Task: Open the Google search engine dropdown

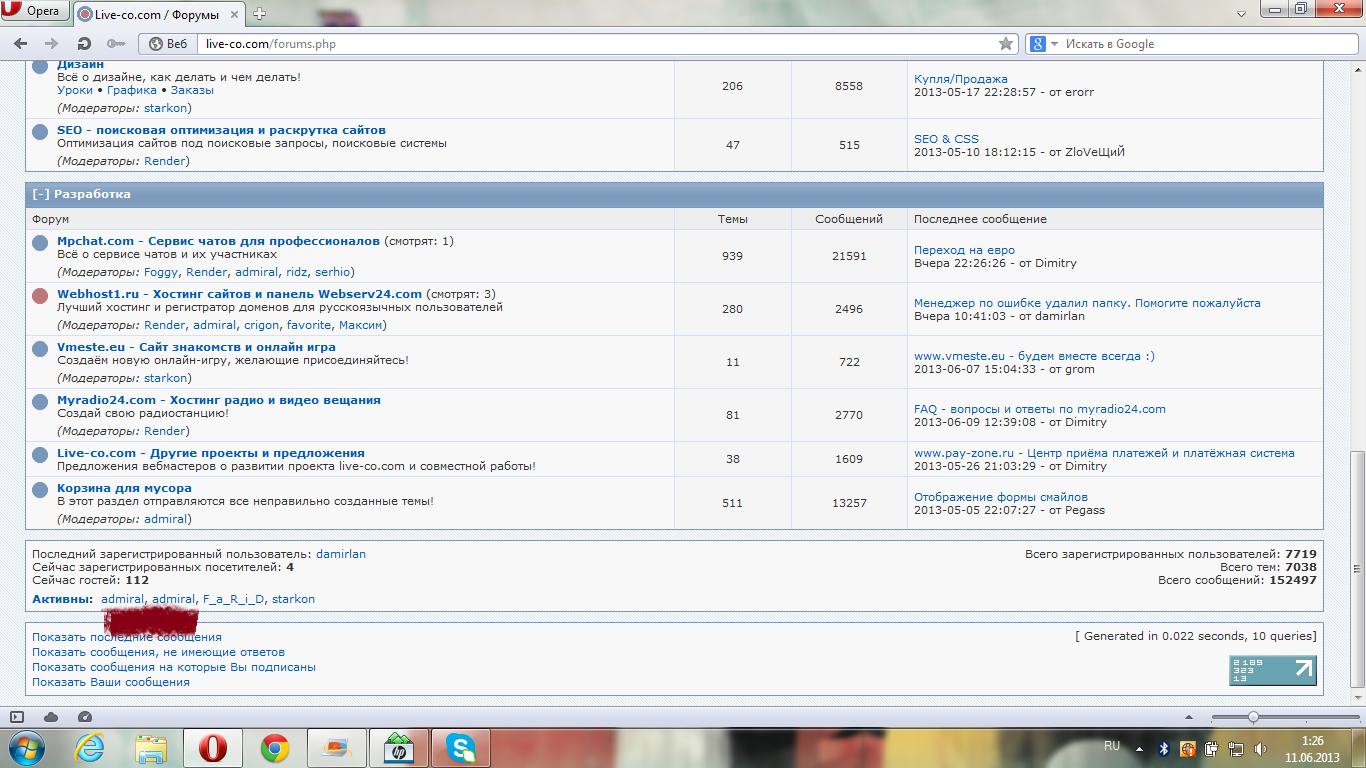Action: 1040,44
